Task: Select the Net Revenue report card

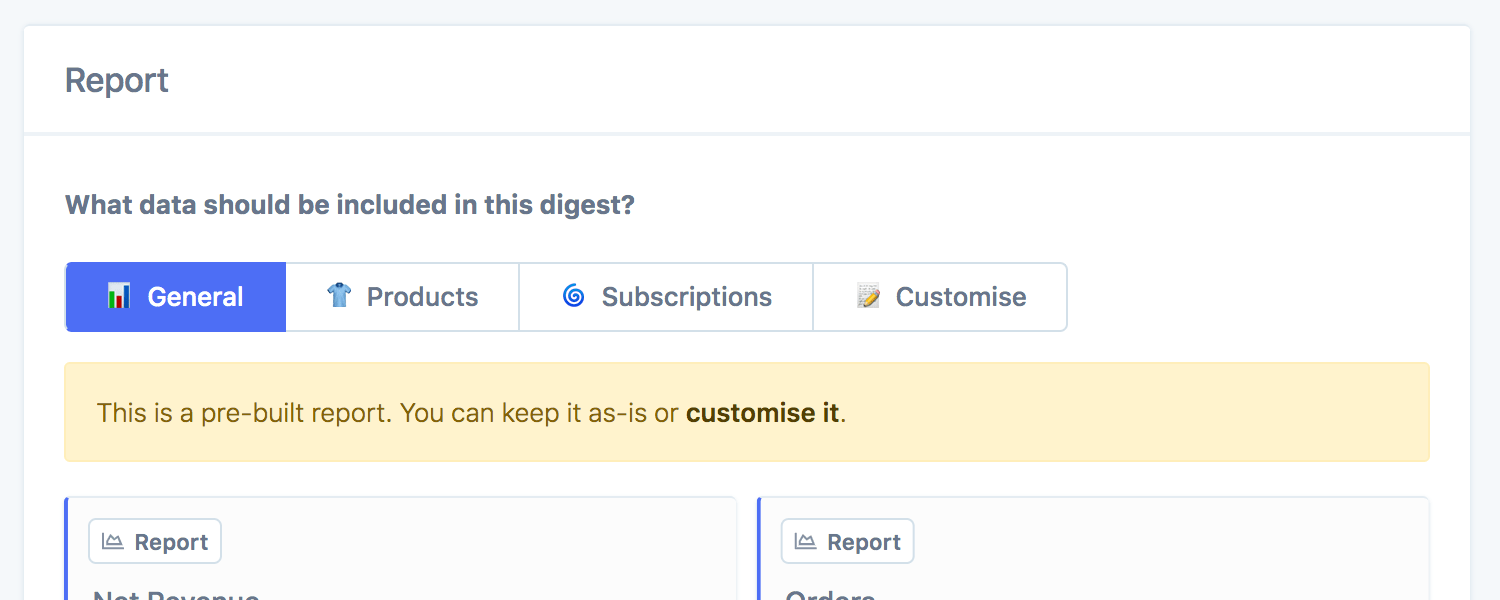Action: click(400, 560)
